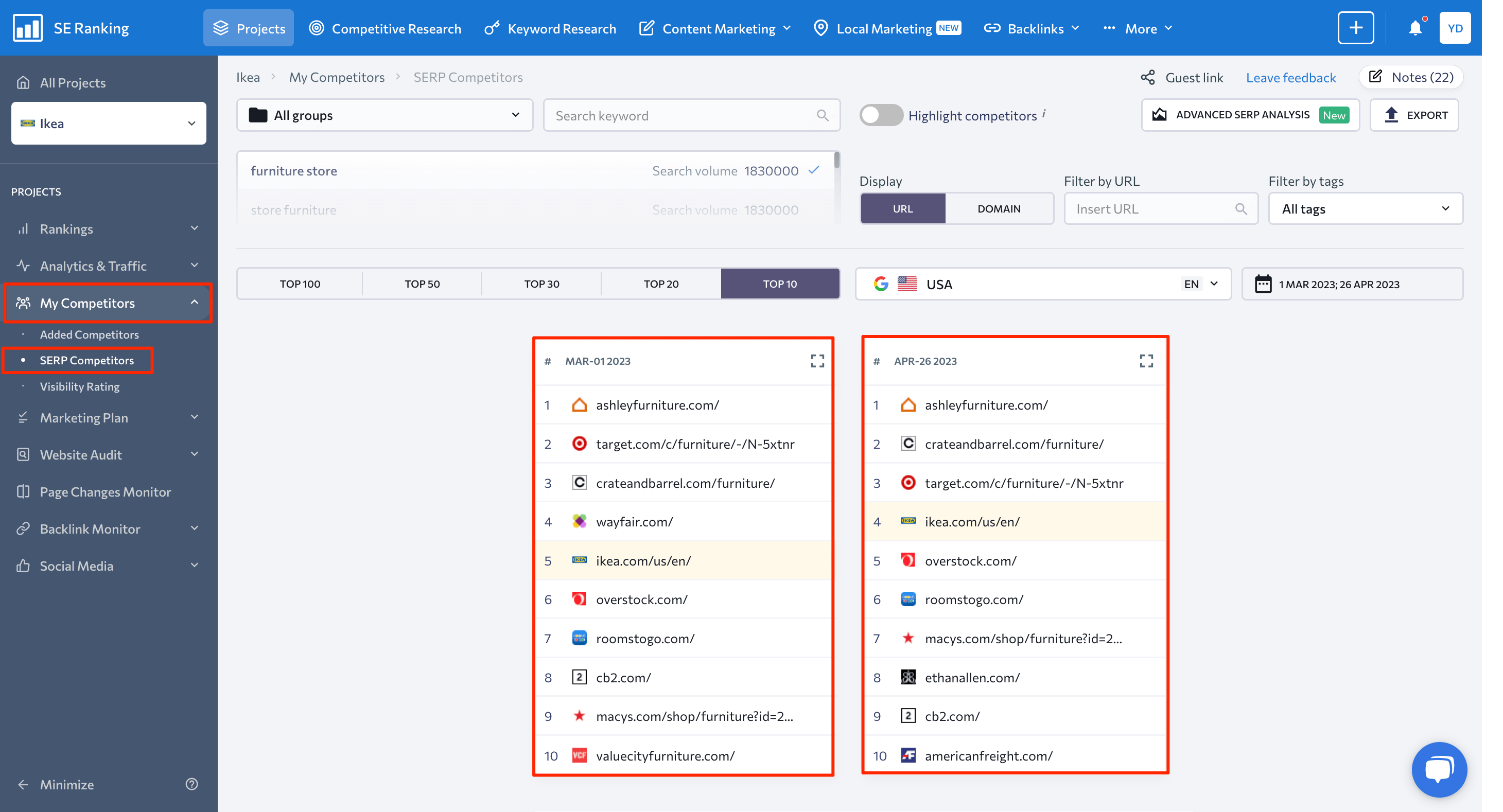
Task: Click valuecityfurniture.com favicon in March list
Action: click(x=579, y=755)
